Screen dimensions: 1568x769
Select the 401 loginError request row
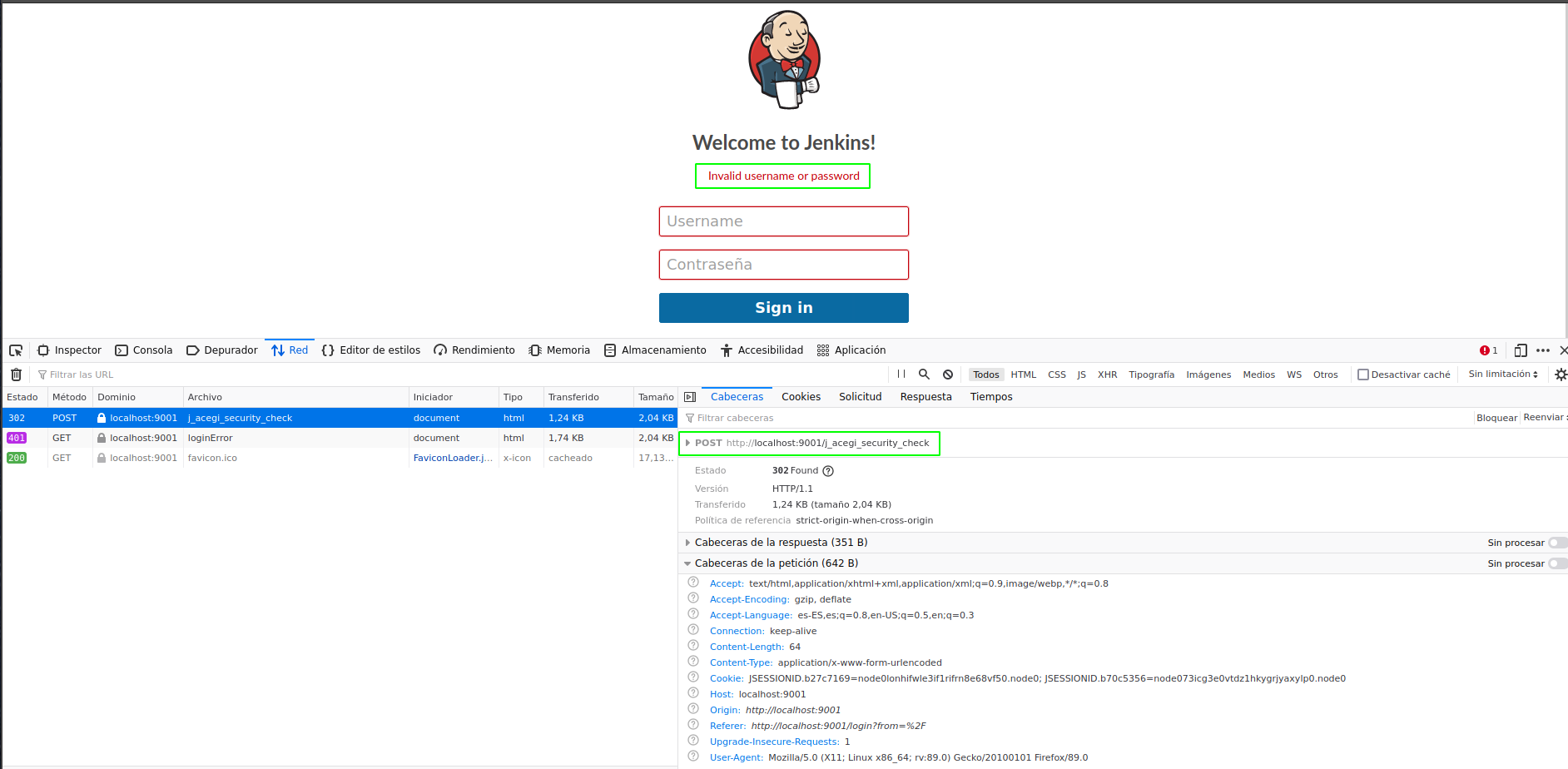(x=340, y=438)
